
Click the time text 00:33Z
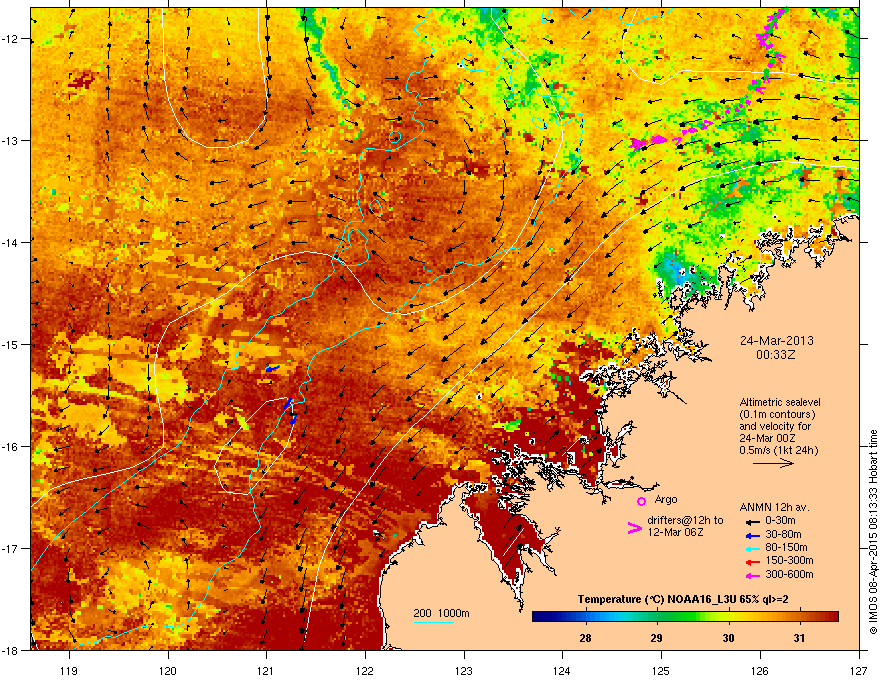(x=776, y=355)
